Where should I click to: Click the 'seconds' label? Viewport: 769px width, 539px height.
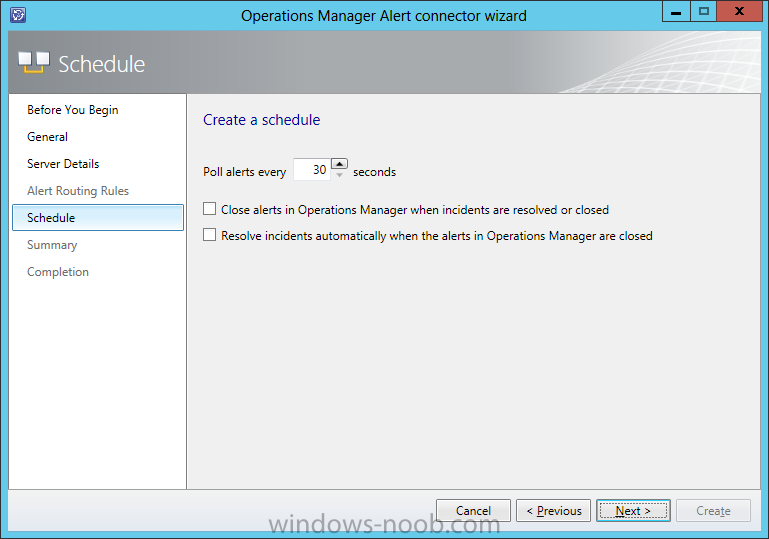point(374,172)
